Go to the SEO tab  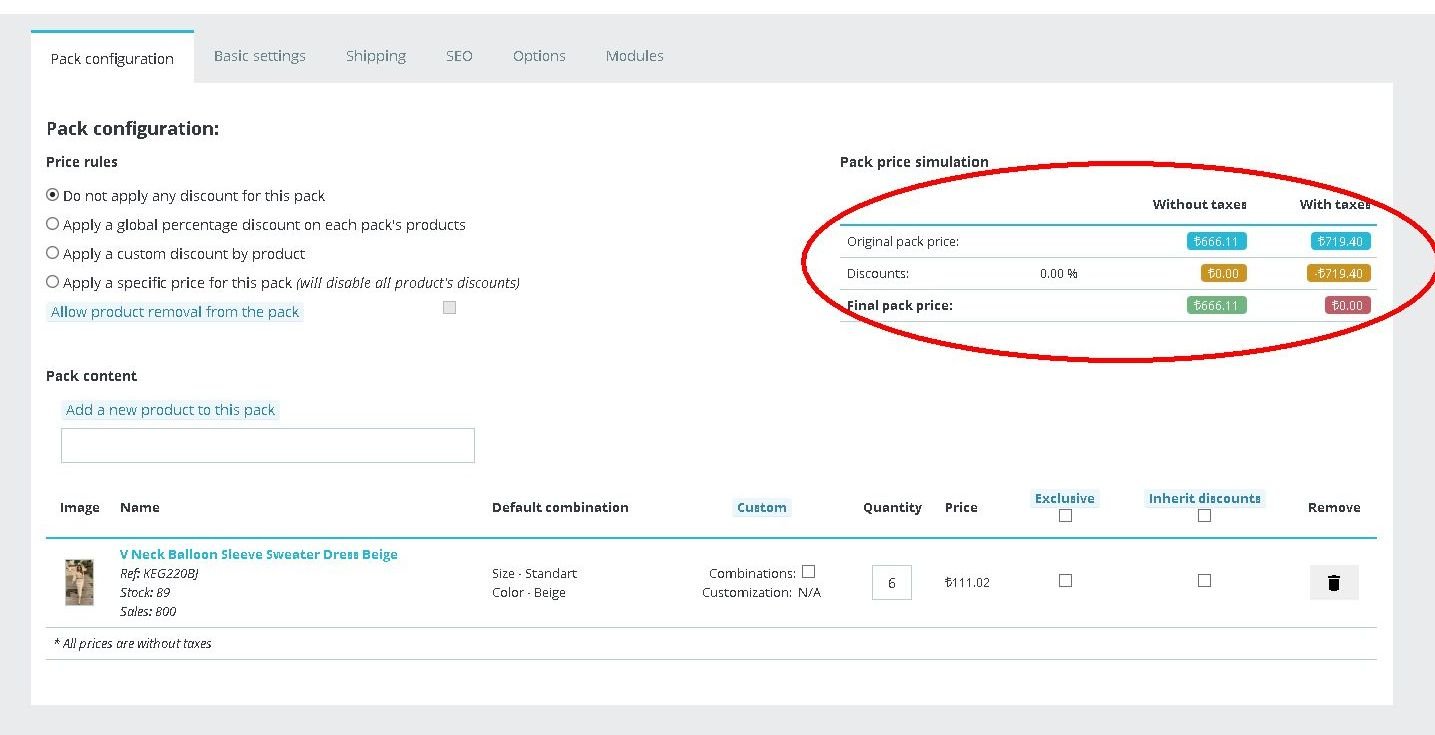pyautogui.click(x=459, y=56)
